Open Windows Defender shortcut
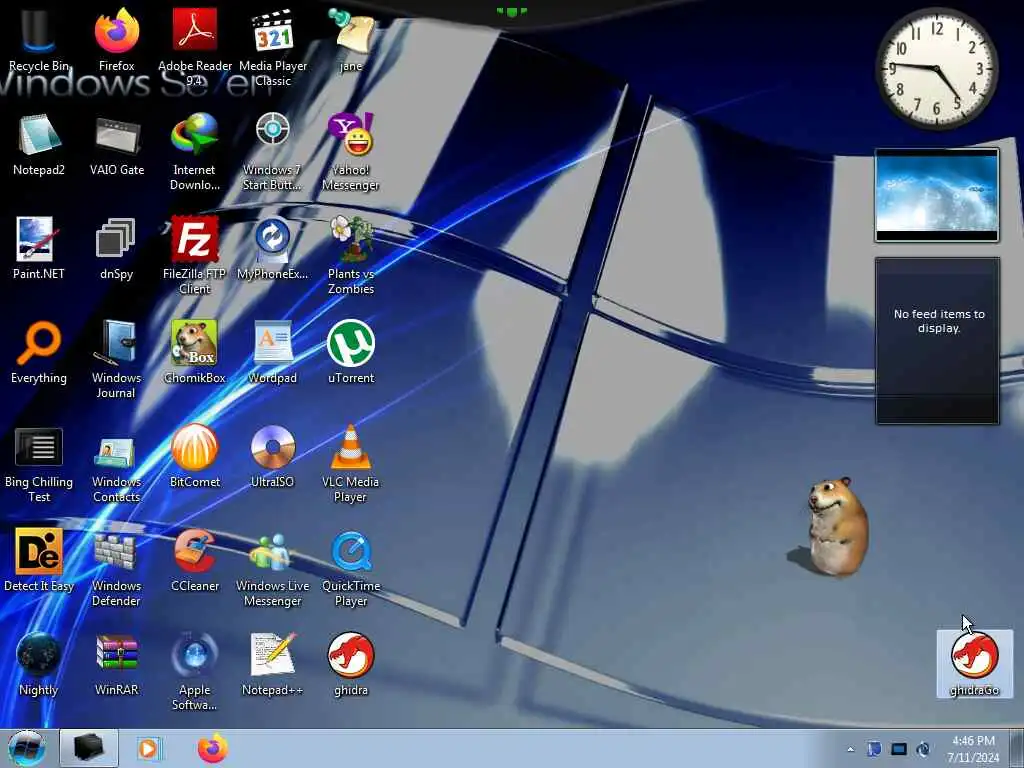Screen dimensions: 1024x768 click(116, 568)
